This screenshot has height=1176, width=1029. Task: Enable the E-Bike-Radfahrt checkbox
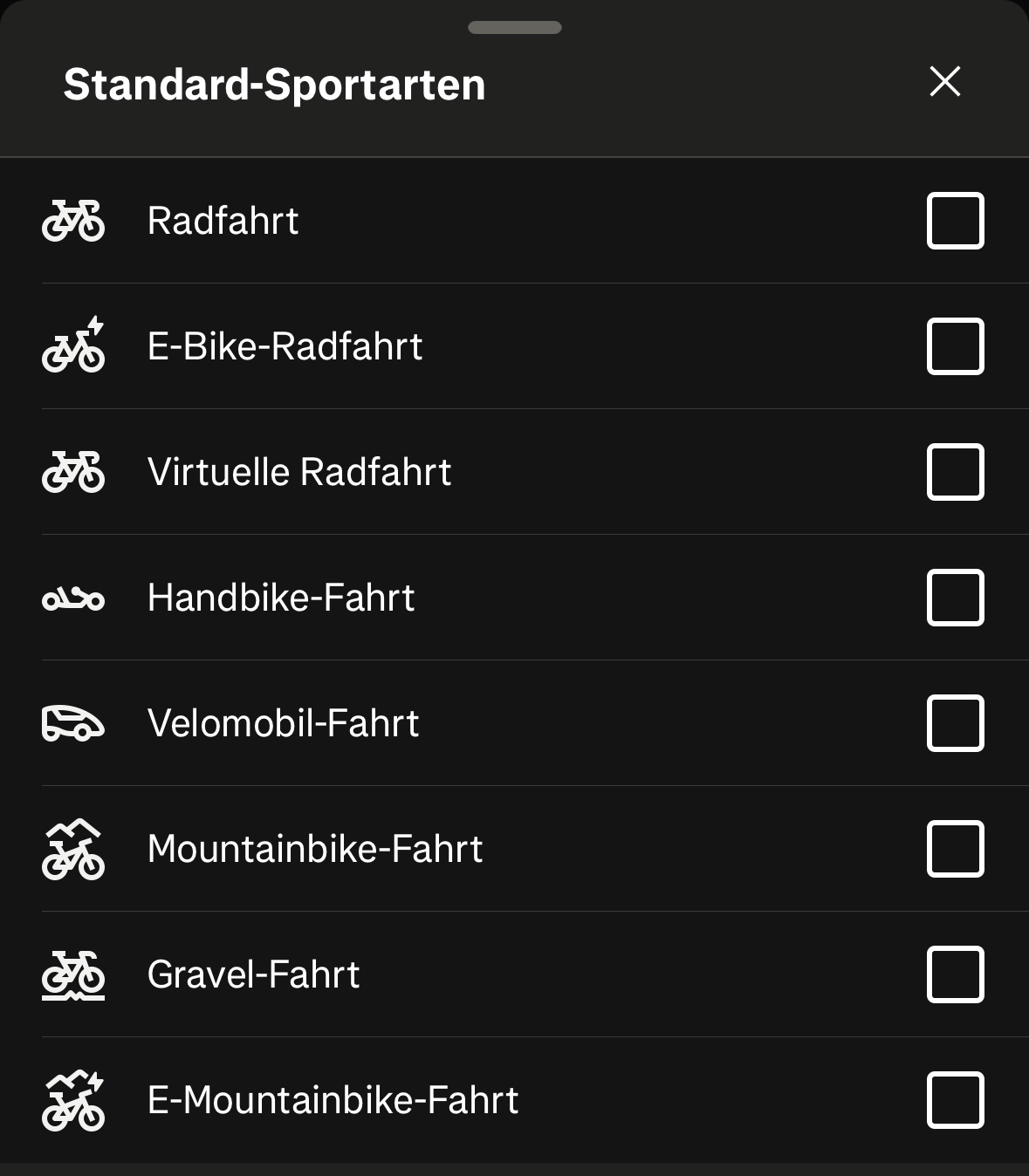tap(955, 346)
